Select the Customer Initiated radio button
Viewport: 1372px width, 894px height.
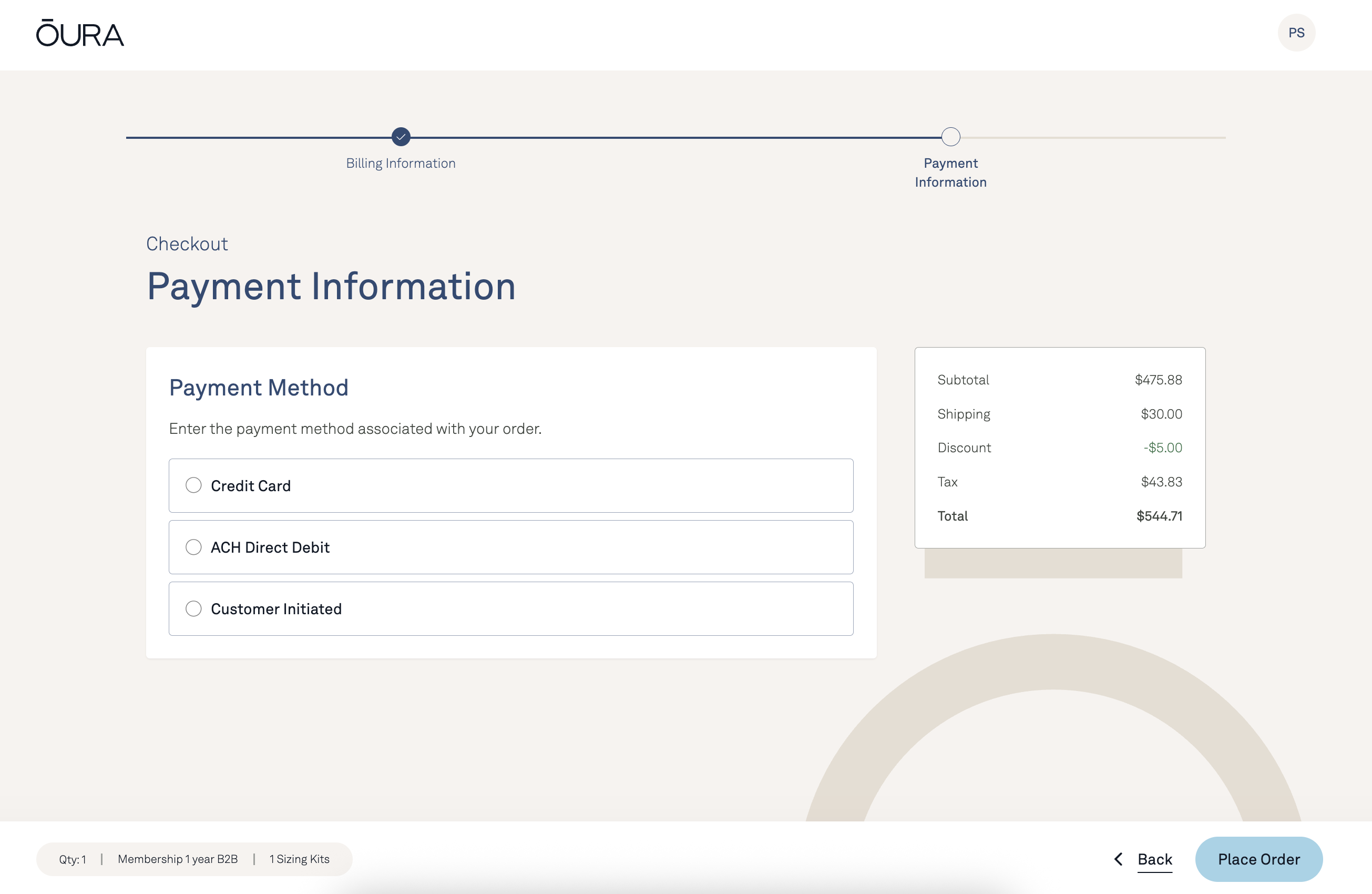point(193,608)
